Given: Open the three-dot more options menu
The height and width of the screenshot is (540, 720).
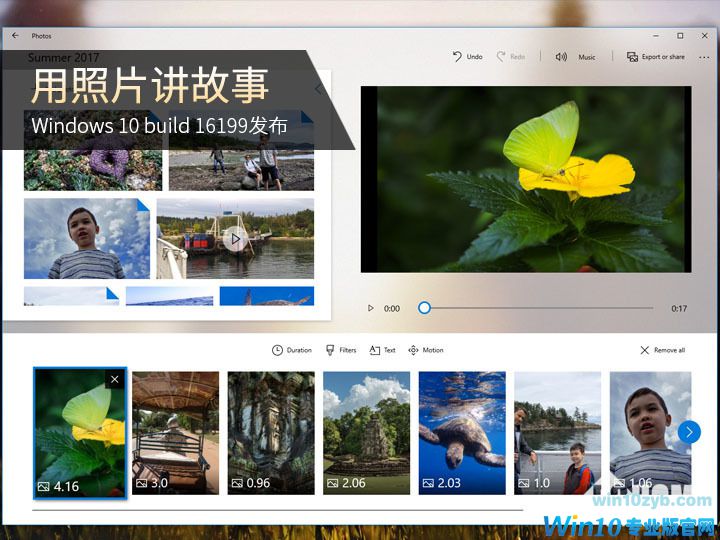Looking at the screenshot, I should pyautogui.click(x=704, y=57).
